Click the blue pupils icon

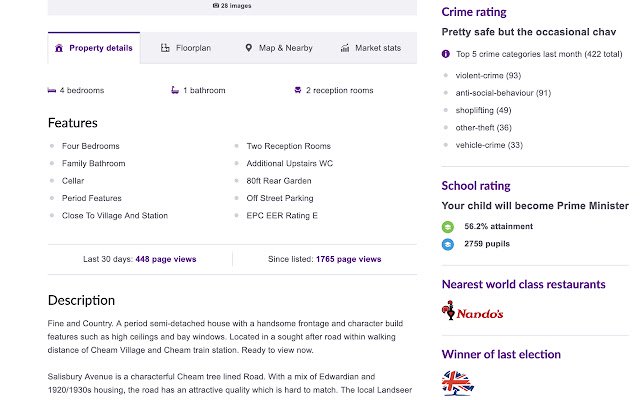(x=448, y=244)
